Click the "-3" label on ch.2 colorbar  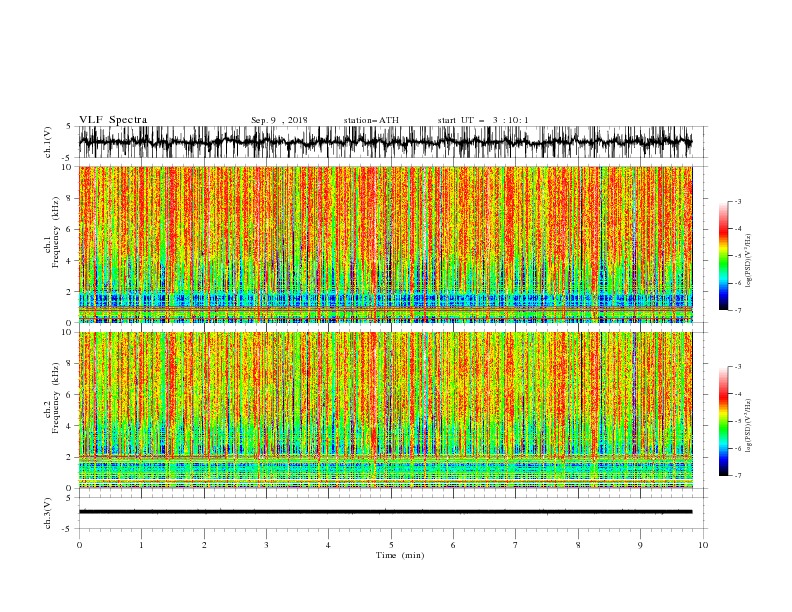tap(738, 367)
